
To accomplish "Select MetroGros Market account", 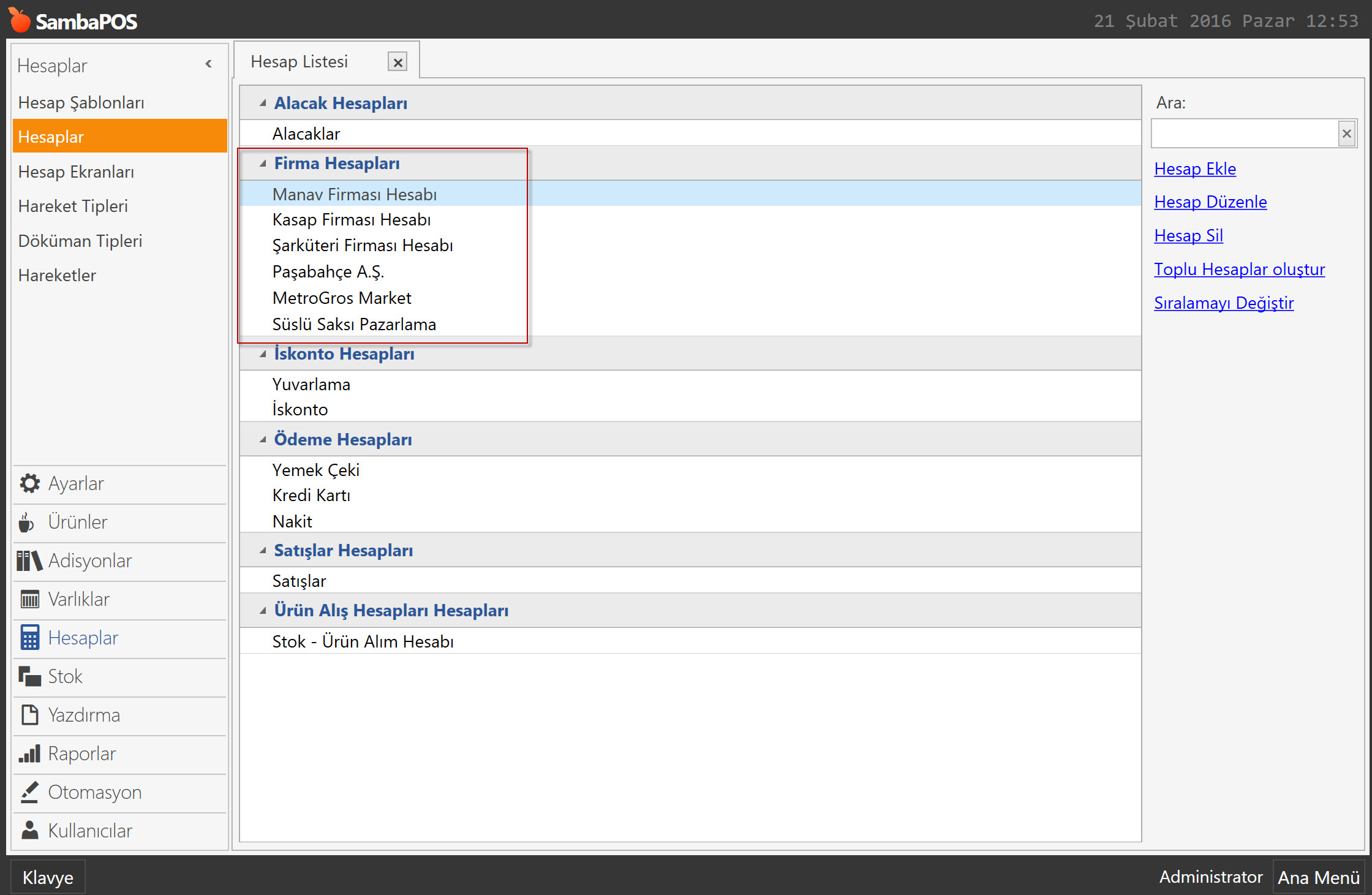I will pos(690,298).
